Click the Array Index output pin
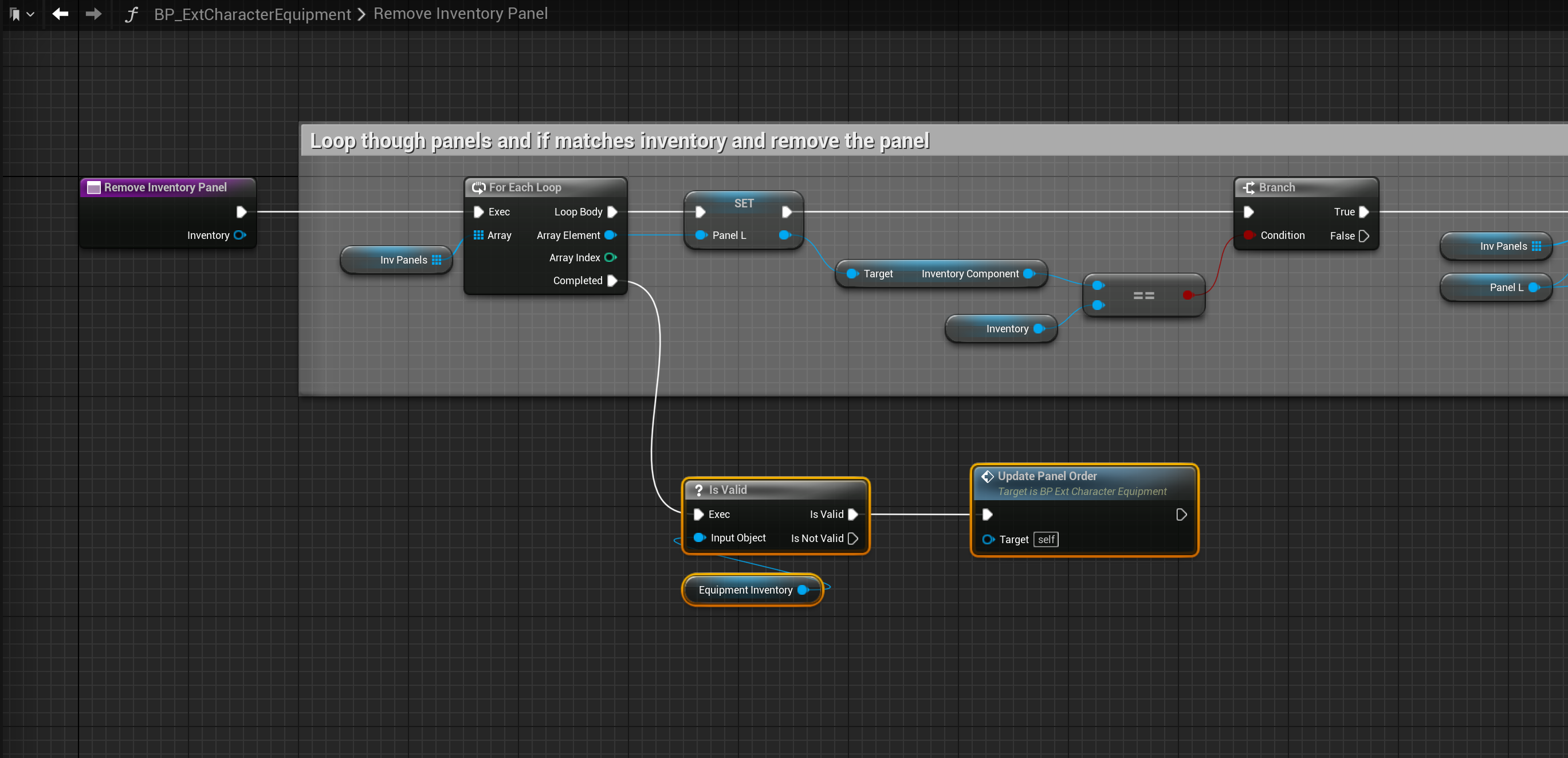The height and width of the screenshot is (758, 1568). 610,258
